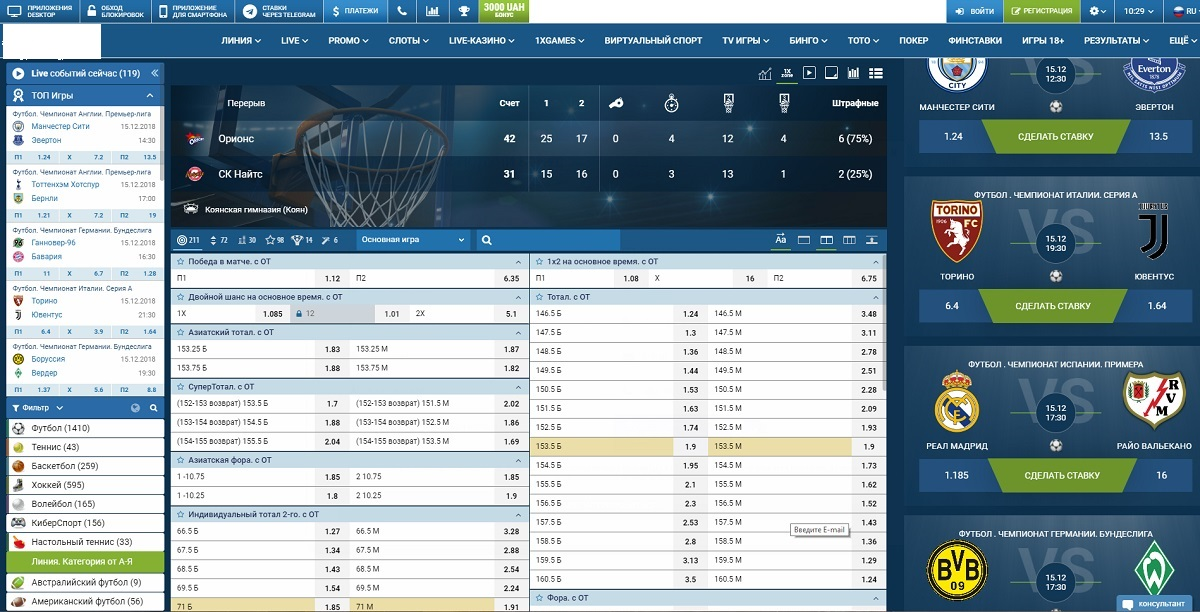The image size is (1200, 612).
Task: Collapse all markets icon
Action: [873, 240]
